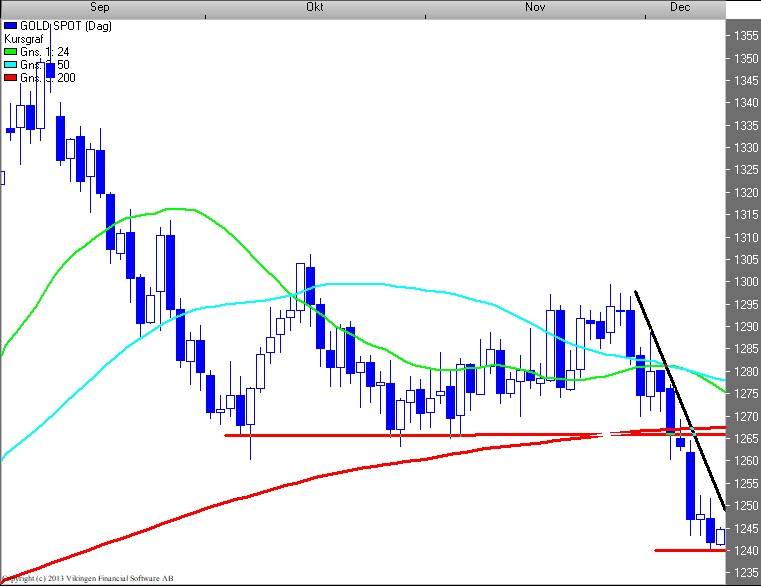Image resolution: width=761 pixels, height=586 pixels.
Task: Click the 'Sep' month label on timeline
Action: coord(99,7)
